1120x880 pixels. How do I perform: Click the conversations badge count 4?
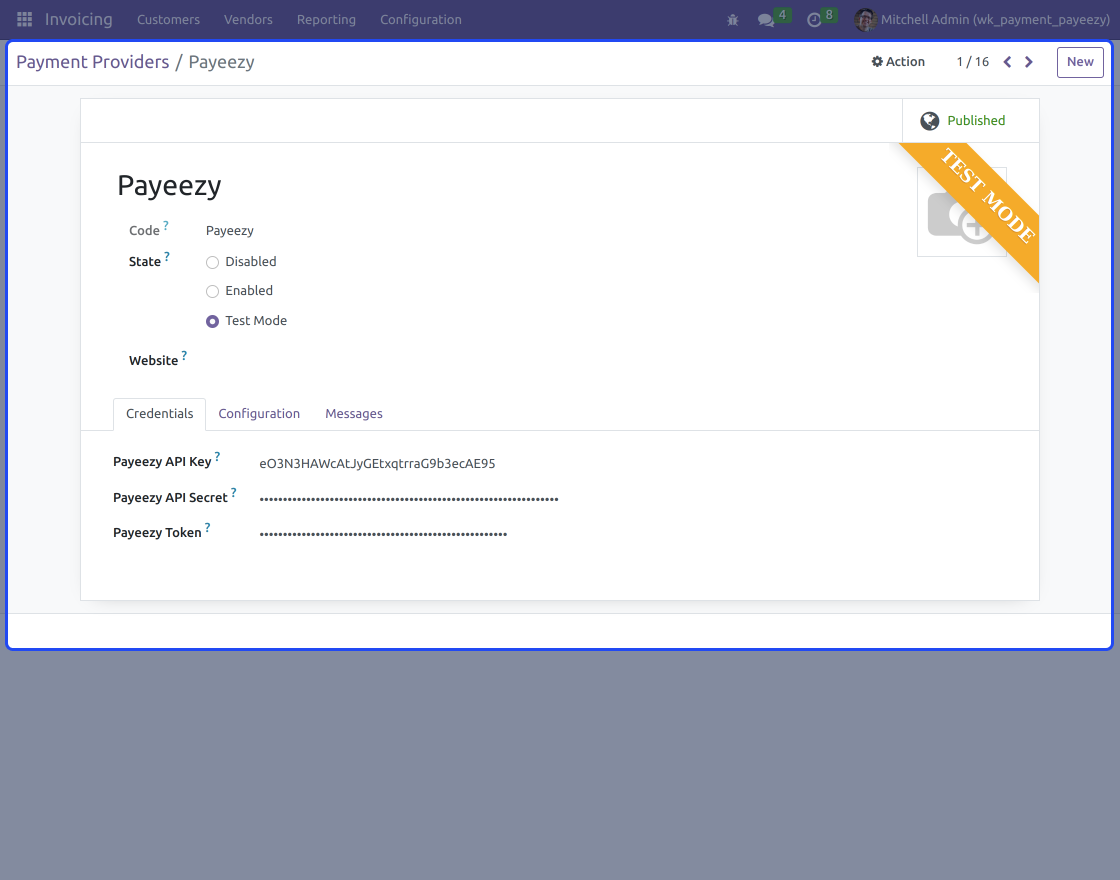[x=782, y=14]
